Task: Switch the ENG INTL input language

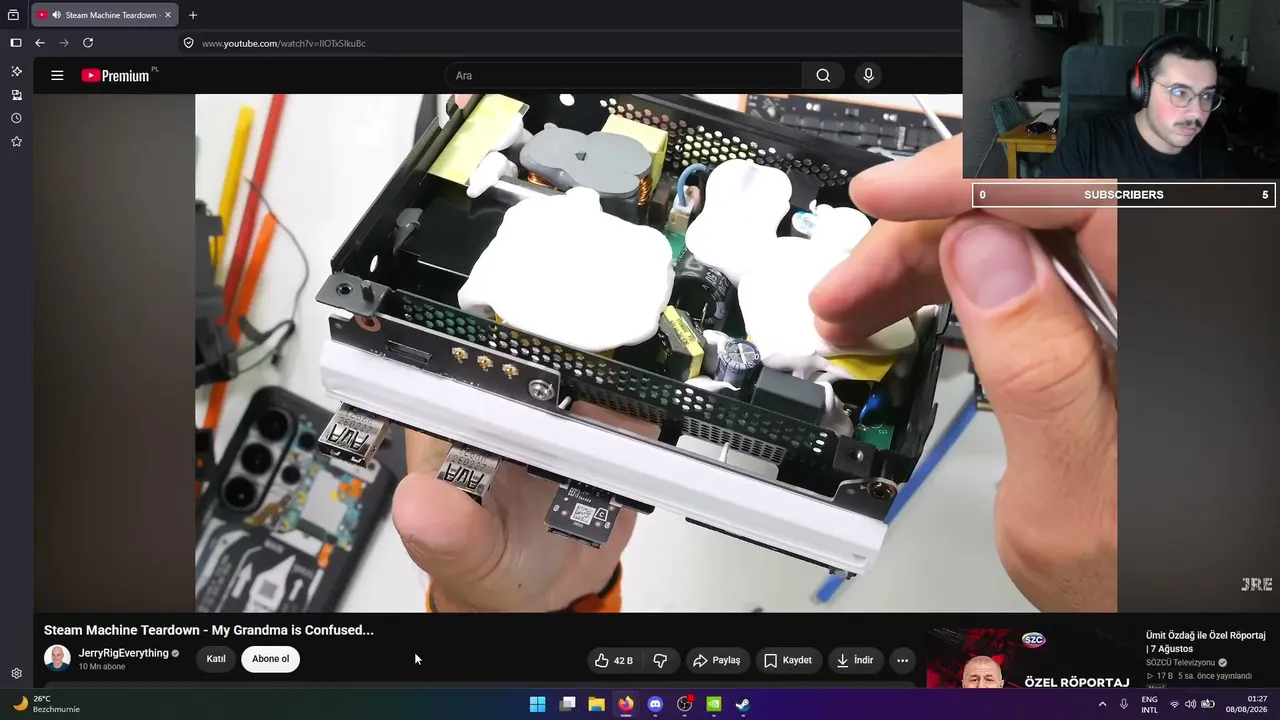Action: coord(1150,704)
